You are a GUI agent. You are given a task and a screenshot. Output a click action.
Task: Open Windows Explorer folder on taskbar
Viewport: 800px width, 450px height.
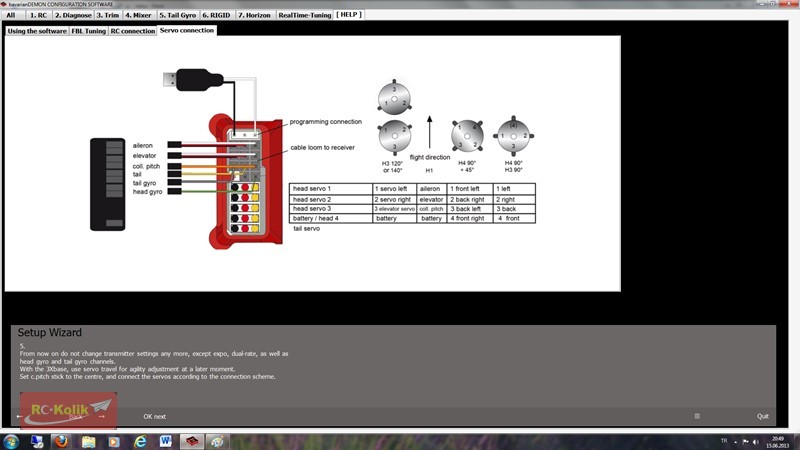click(x=88, y=441)
